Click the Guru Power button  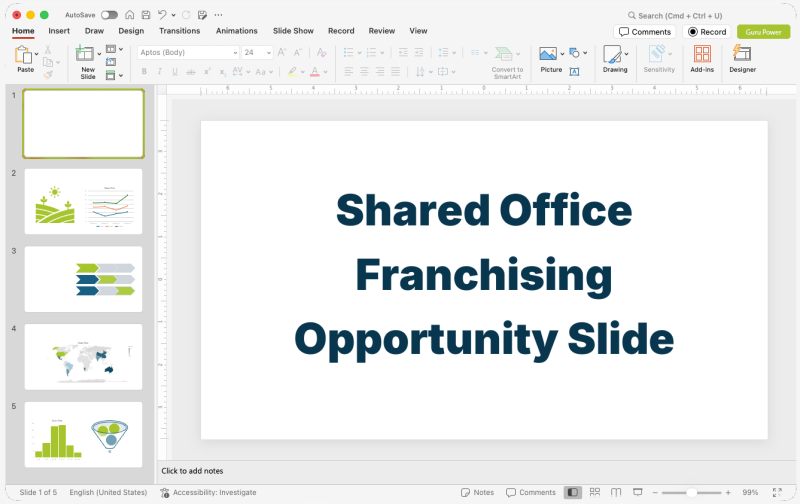point(763,32)
